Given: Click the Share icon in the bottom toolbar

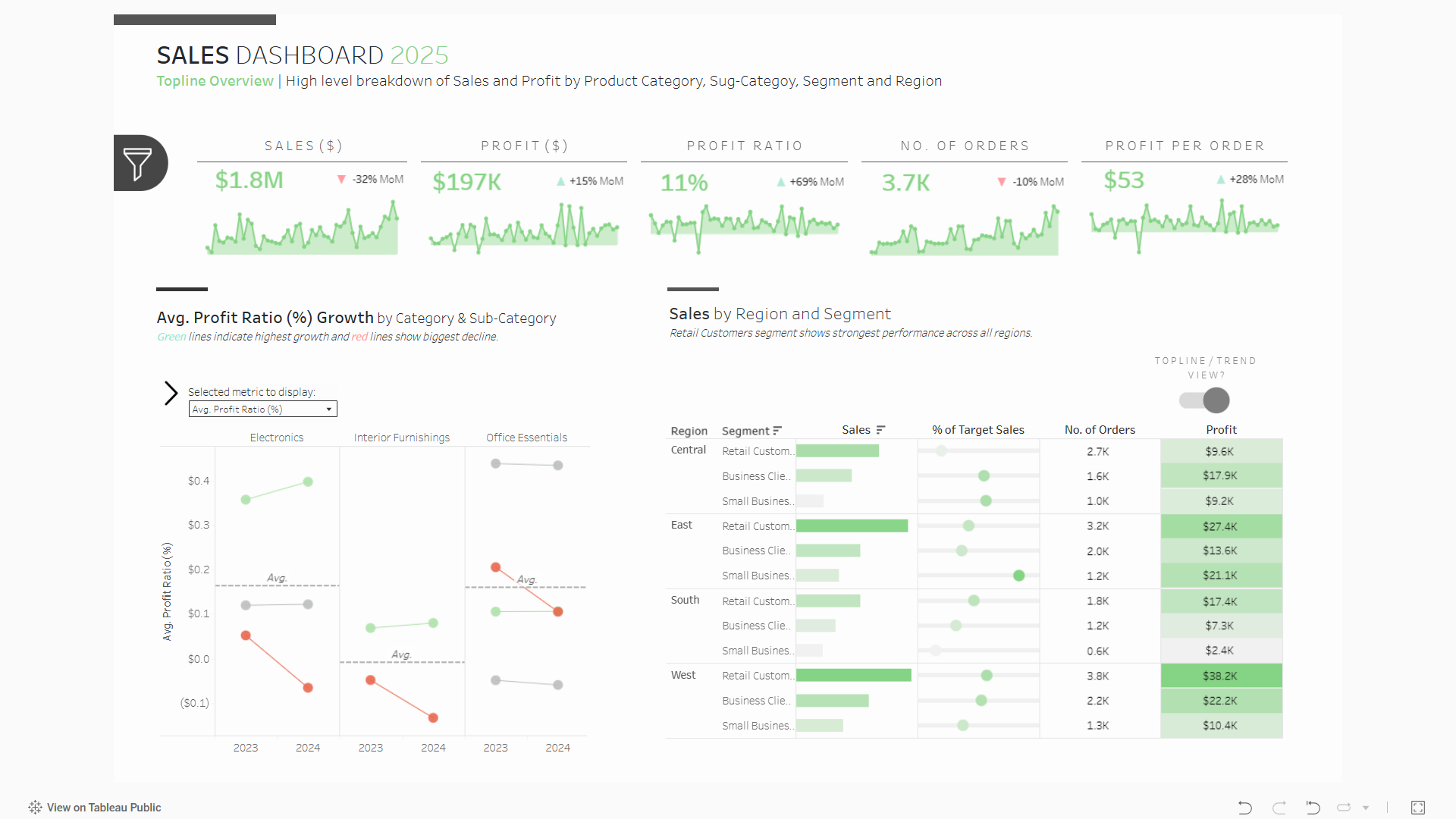Looking at the screenshot, I should [1344, 806].
